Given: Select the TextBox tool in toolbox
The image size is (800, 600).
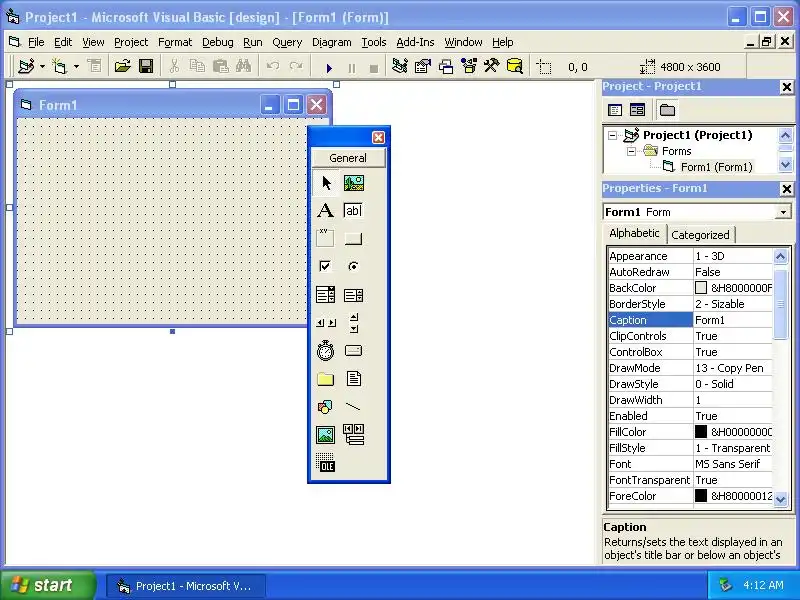Looking at the screenshot, I should click(354, 210).
